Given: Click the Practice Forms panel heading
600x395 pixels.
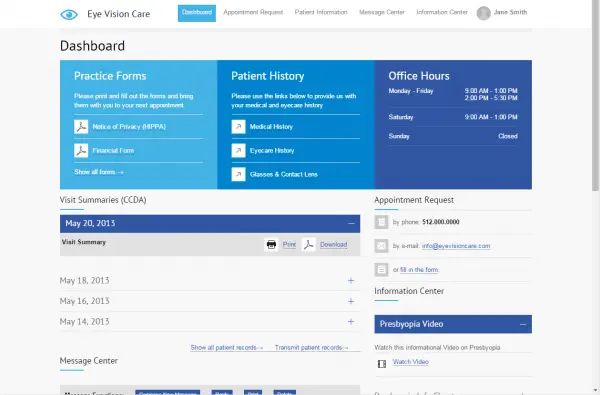Looking at the screenshot, I should [x=110, y=76].
